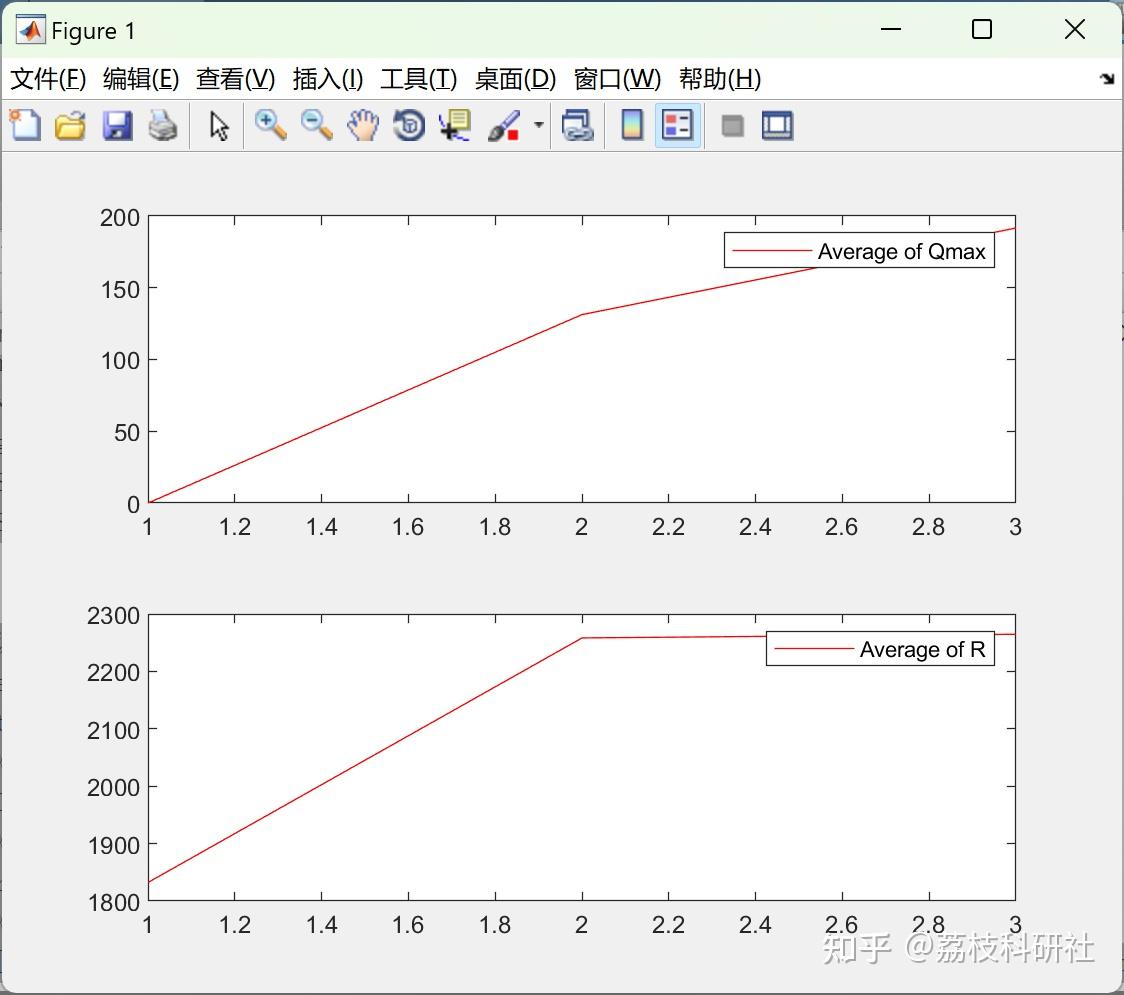Toggle the Edit Plot arrow tool
This screenshot has height=995, width=1124.
coord(217,125)
